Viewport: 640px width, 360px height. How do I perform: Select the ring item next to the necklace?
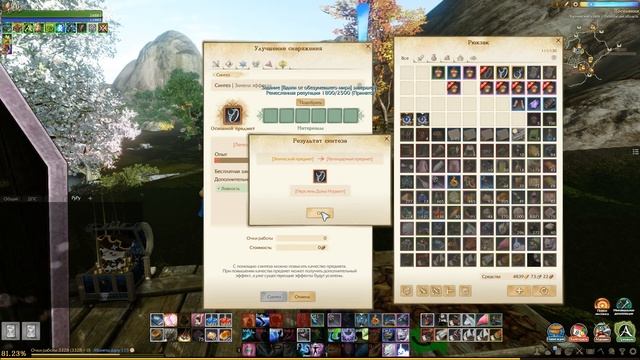pos(518,73)
